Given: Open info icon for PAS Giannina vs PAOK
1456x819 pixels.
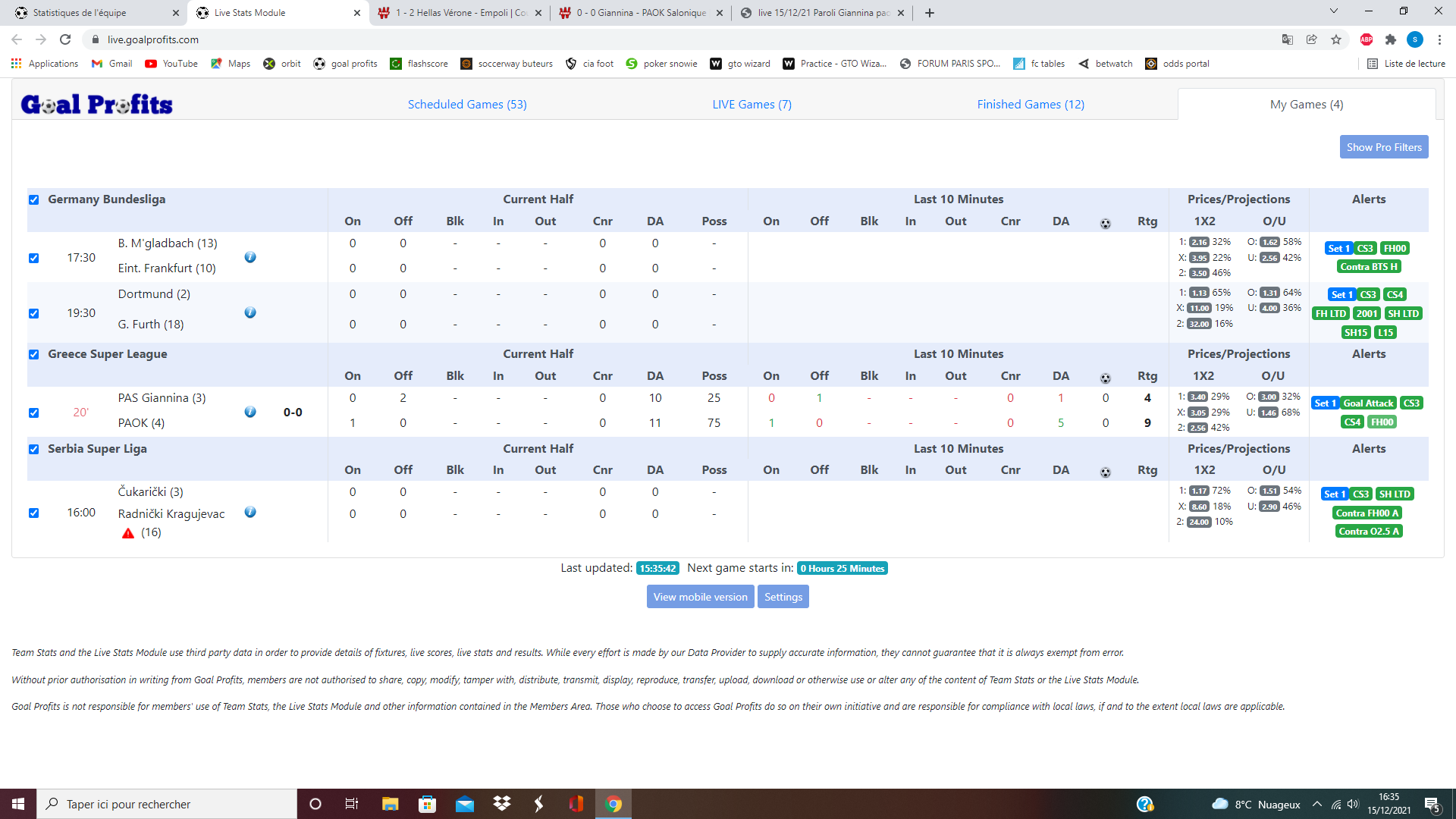Looking at the screenshot, I should click(250, 412).
